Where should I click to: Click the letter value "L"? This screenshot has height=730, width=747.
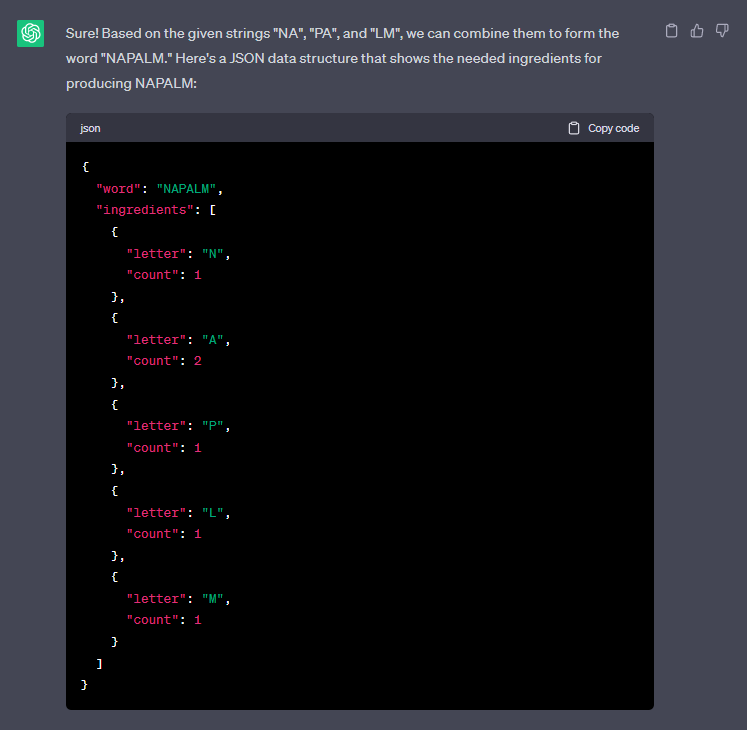tap(212, 513)
